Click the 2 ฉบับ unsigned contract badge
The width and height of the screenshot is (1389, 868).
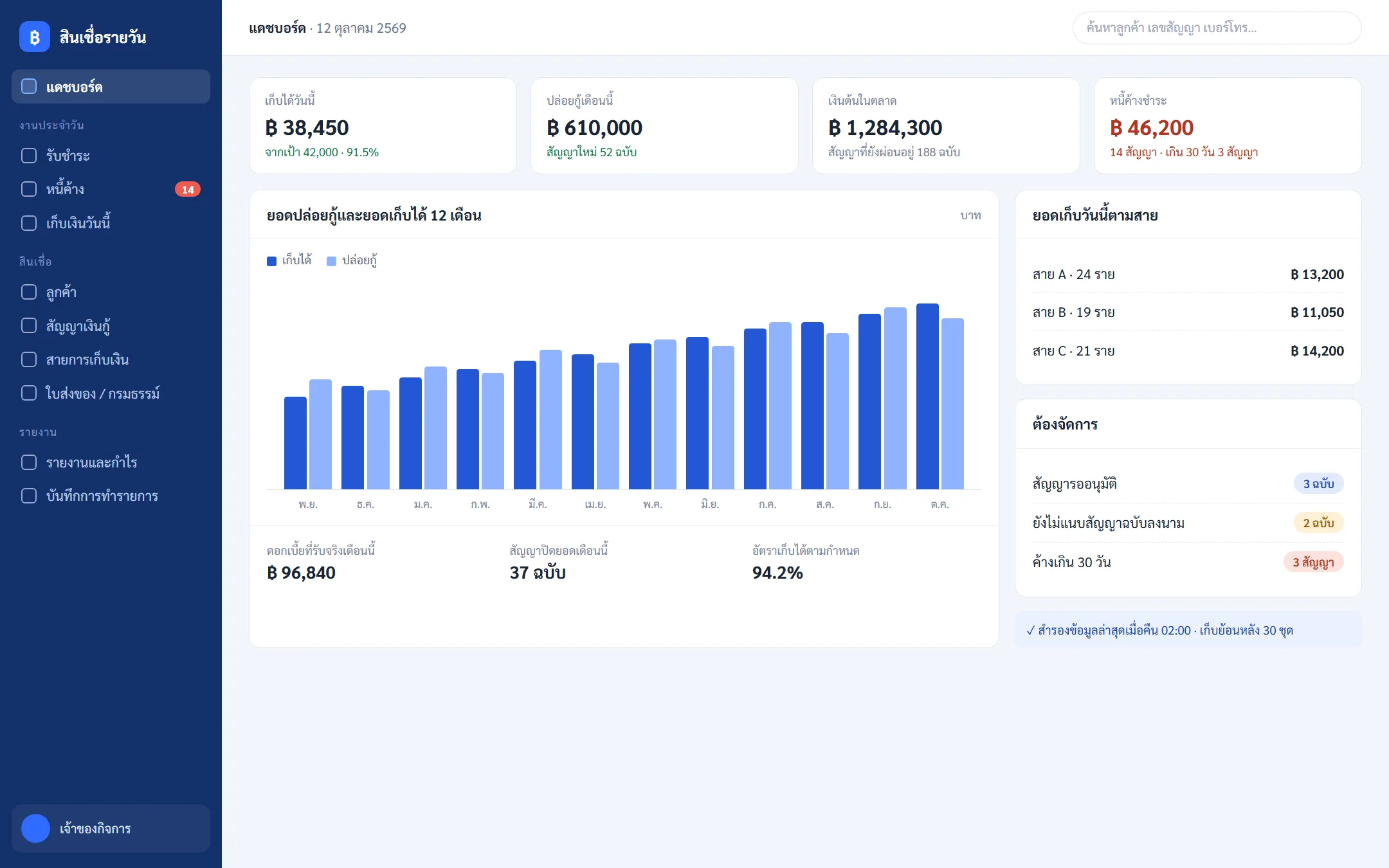pos(1318,523)
